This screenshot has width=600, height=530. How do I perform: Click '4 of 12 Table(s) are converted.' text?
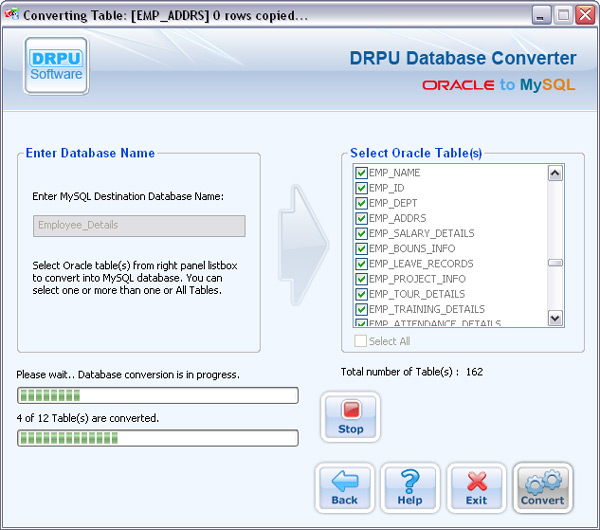87,418
